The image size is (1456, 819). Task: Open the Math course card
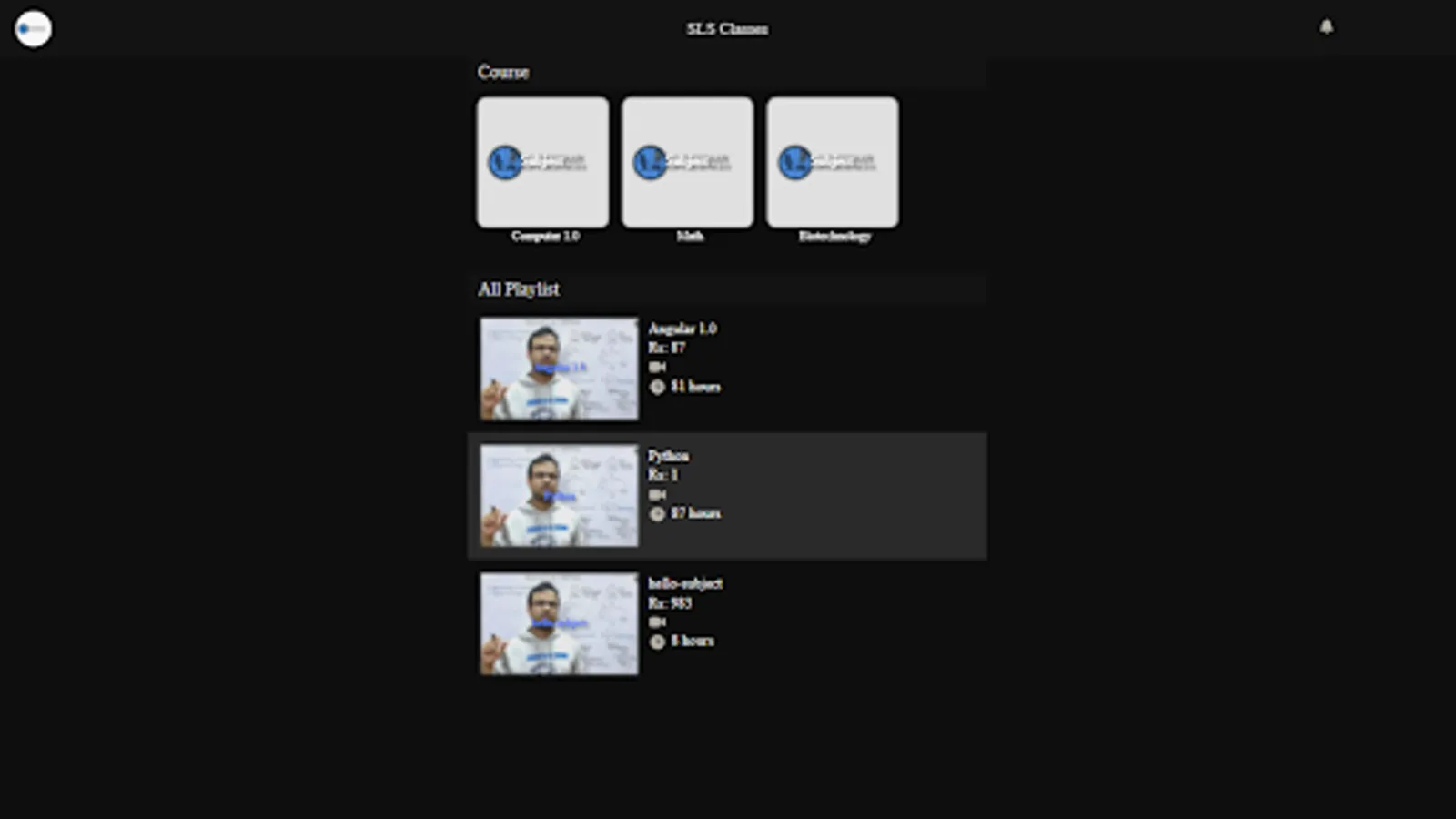click(687, 162)
